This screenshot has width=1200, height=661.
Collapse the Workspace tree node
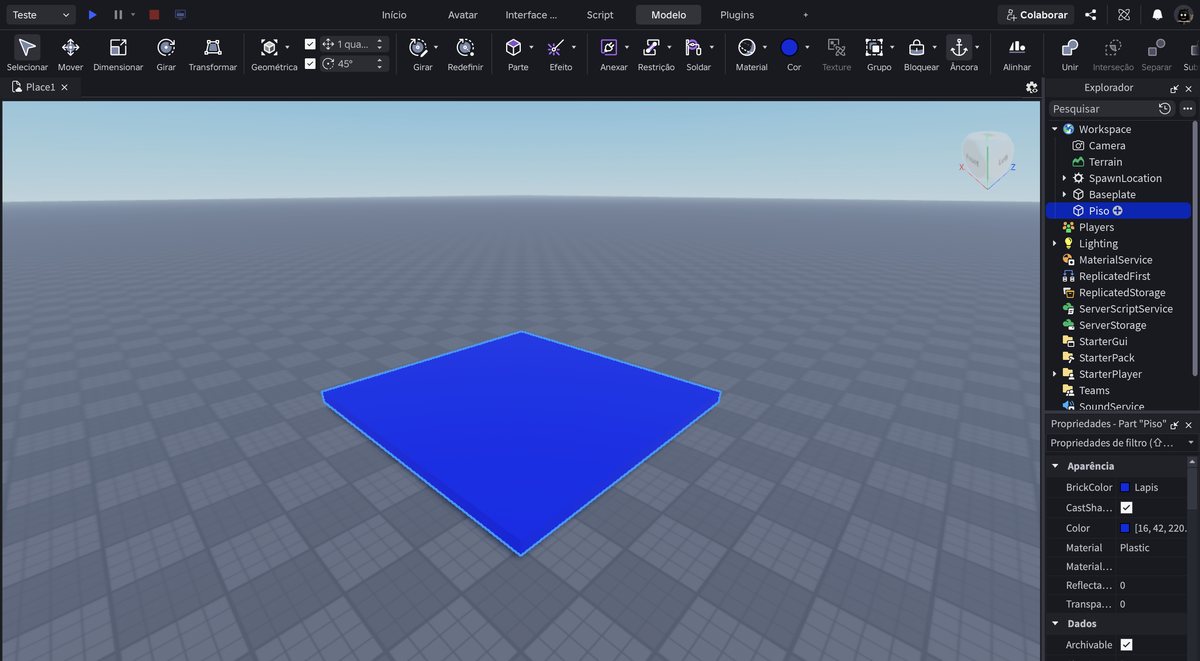click(1054, 129)
